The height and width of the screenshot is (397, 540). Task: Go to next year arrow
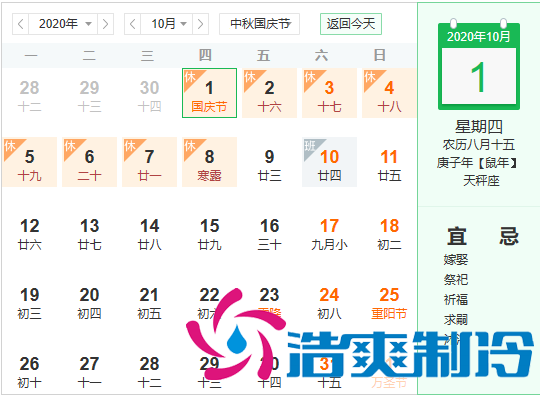pos(105,24)
